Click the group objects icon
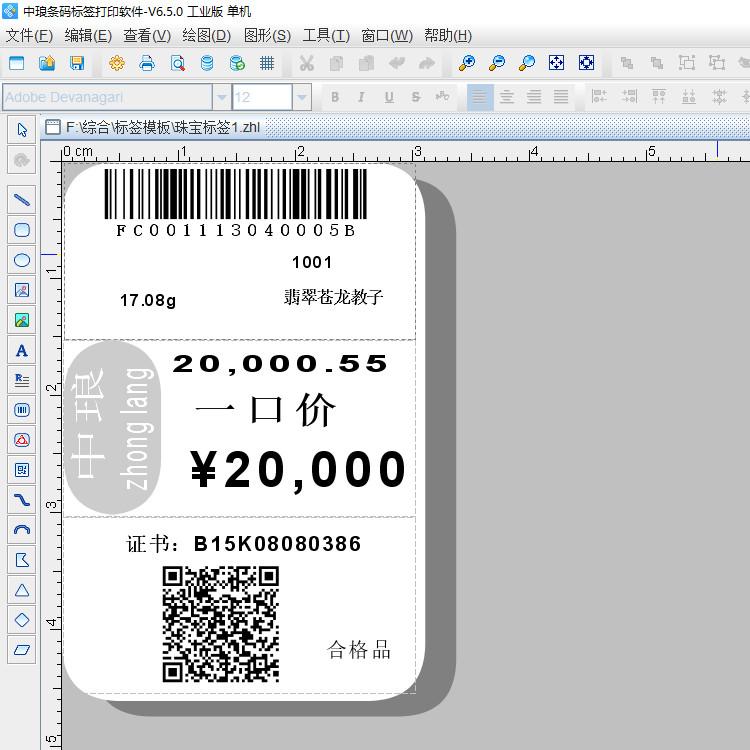The height and width of the screenshot is (750, 750). (x=687, y=63)
